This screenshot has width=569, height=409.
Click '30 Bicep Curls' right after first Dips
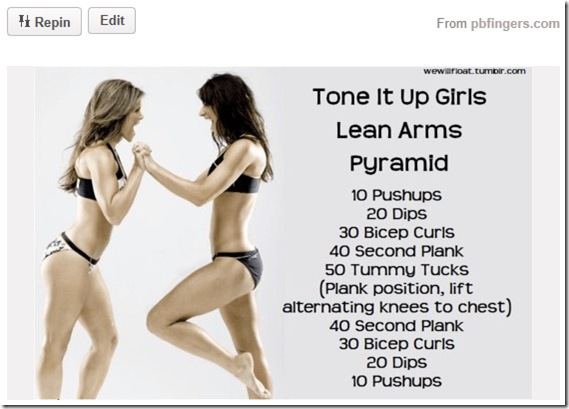397,233
